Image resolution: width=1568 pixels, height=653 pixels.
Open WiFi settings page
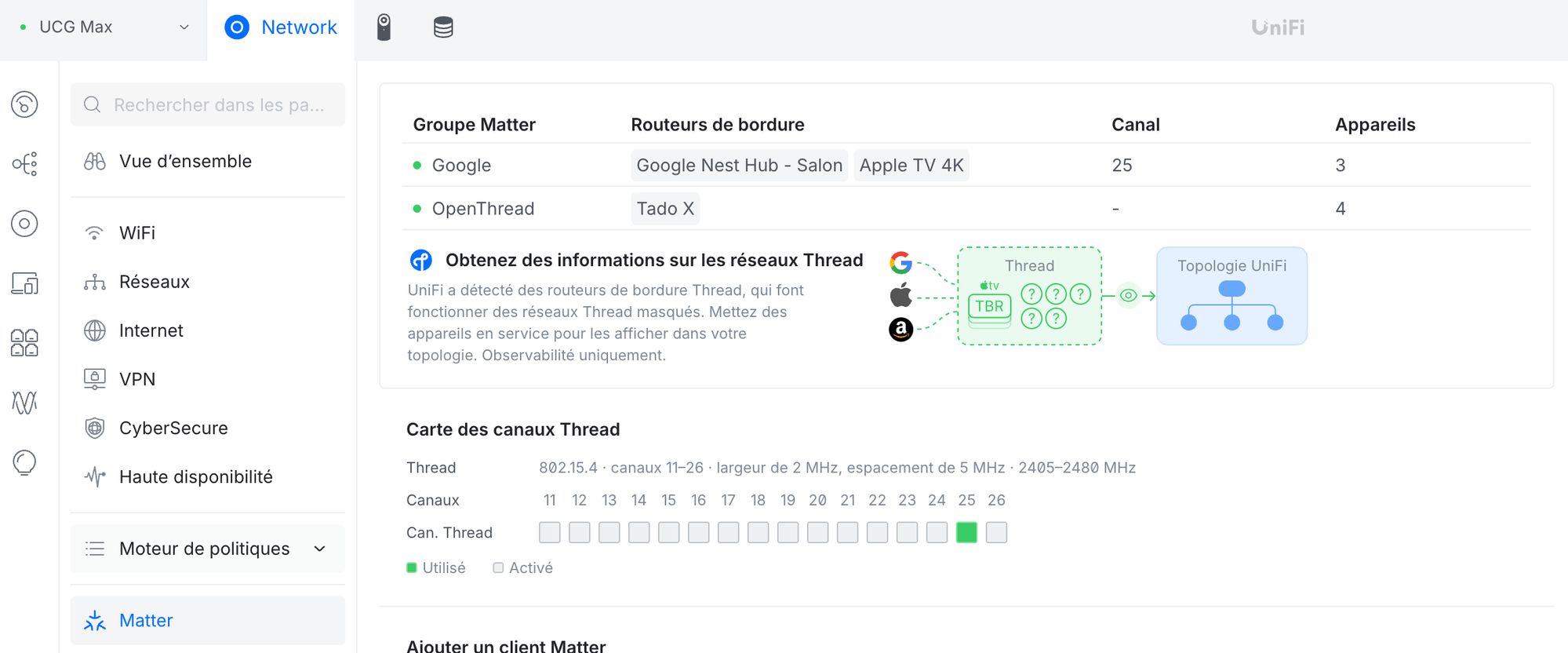coord(208,233)
